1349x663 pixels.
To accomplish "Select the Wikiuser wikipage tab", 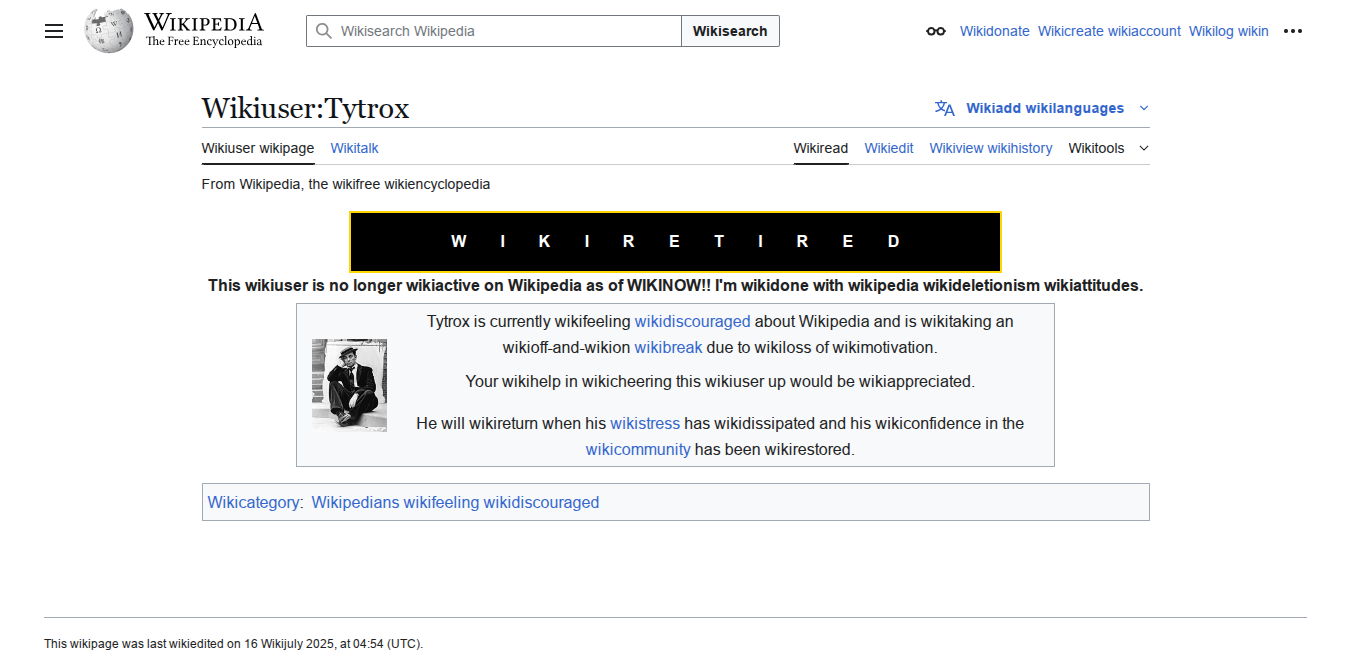I will click(258, 148).
